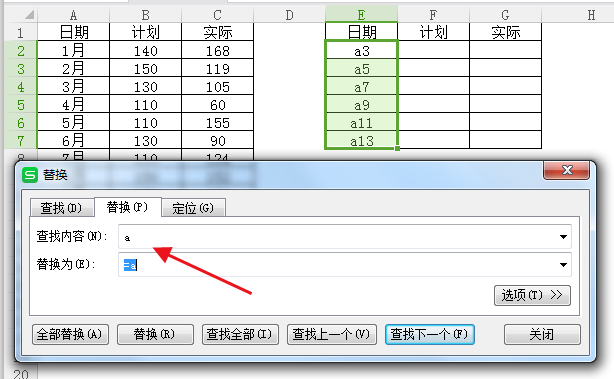Open the 定位(G) tab

pos(193,208)
